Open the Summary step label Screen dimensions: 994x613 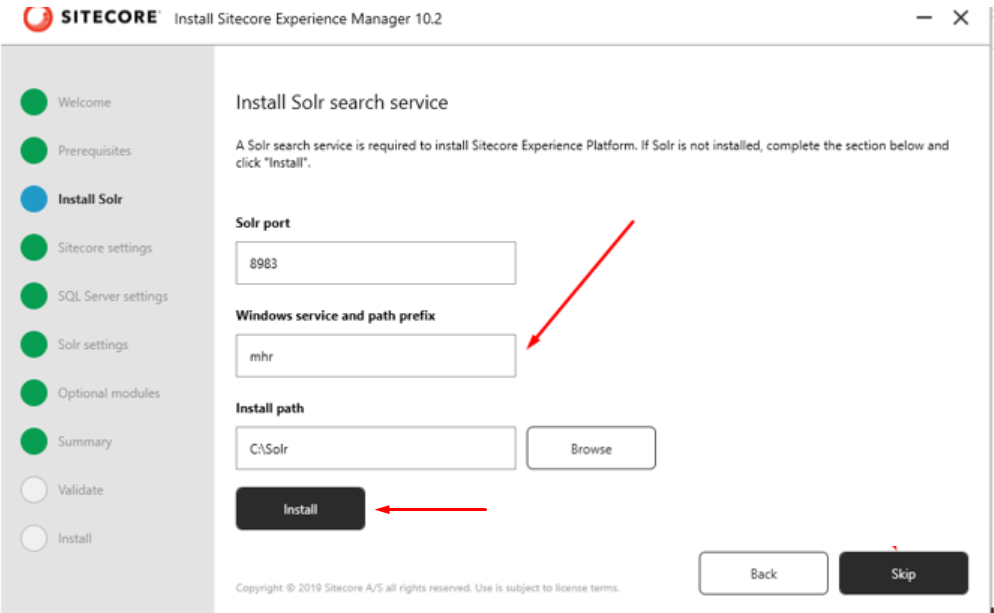coord(85,442)
